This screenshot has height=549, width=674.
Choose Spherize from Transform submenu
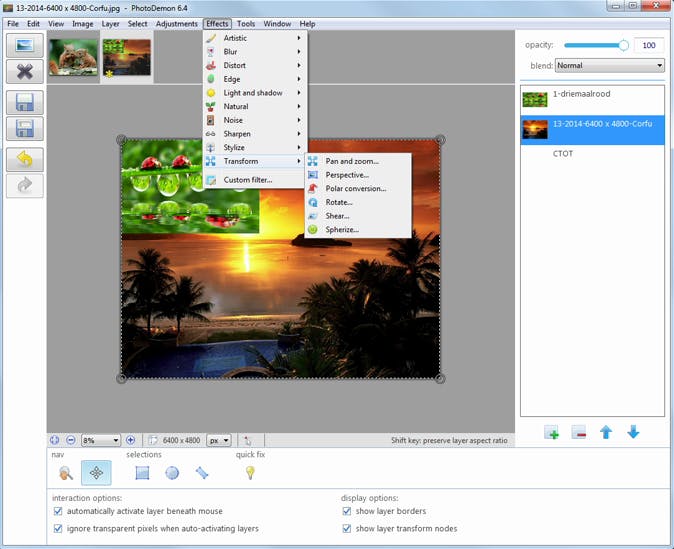342,230
